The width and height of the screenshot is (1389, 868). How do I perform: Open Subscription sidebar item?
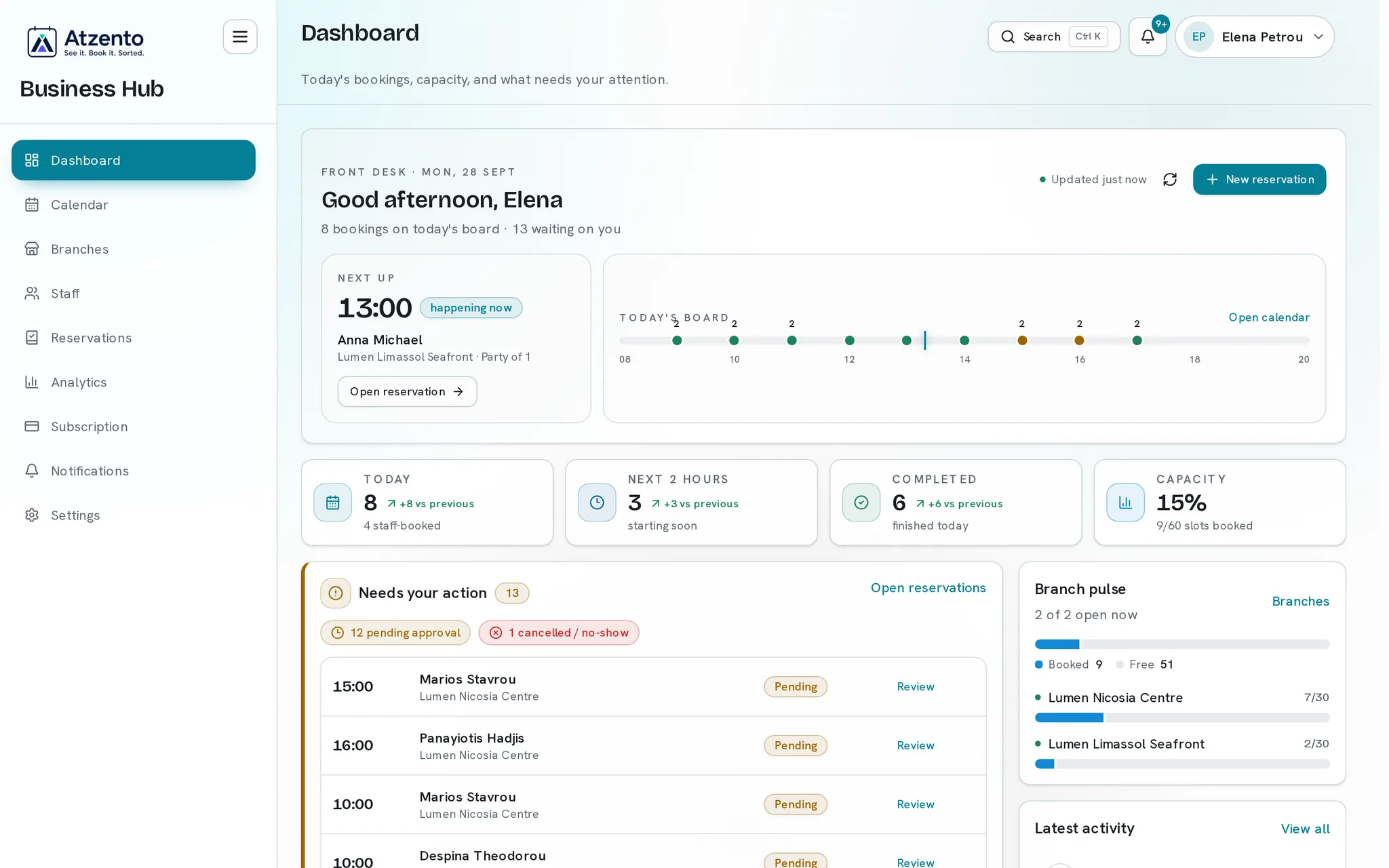[x=134, y=427]
